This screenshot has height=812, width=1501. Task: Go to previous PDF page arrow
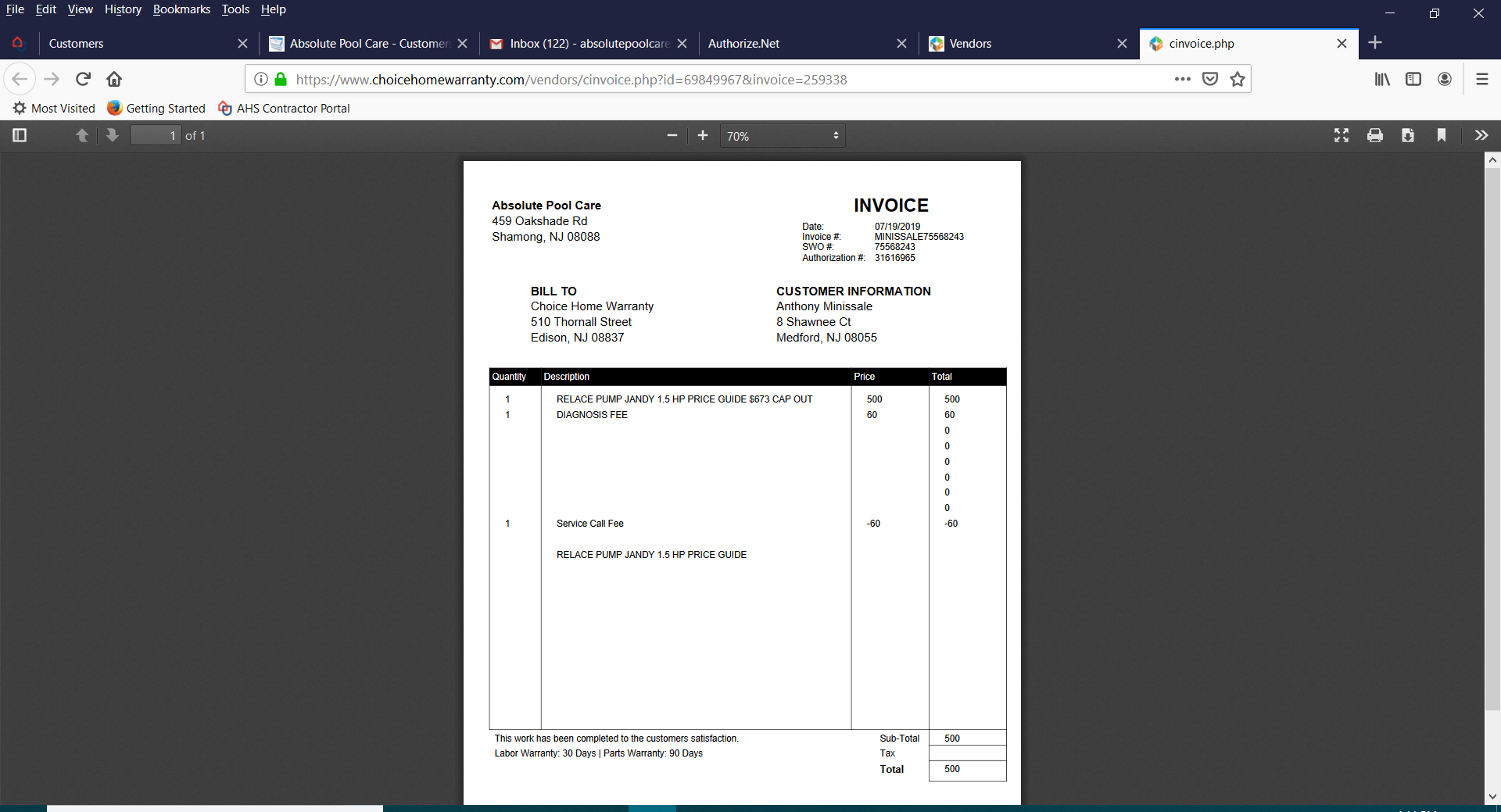point(81,135)
